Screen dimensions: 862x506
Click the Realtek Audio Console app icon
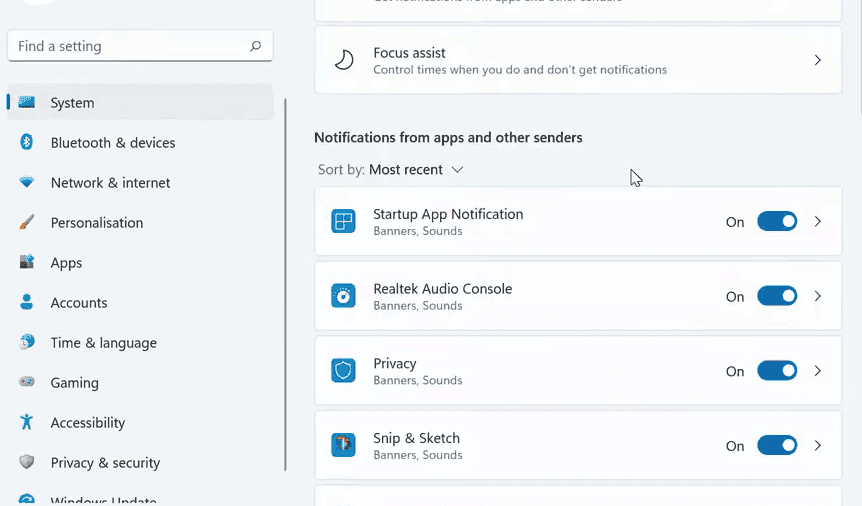(x=343, y=296)
